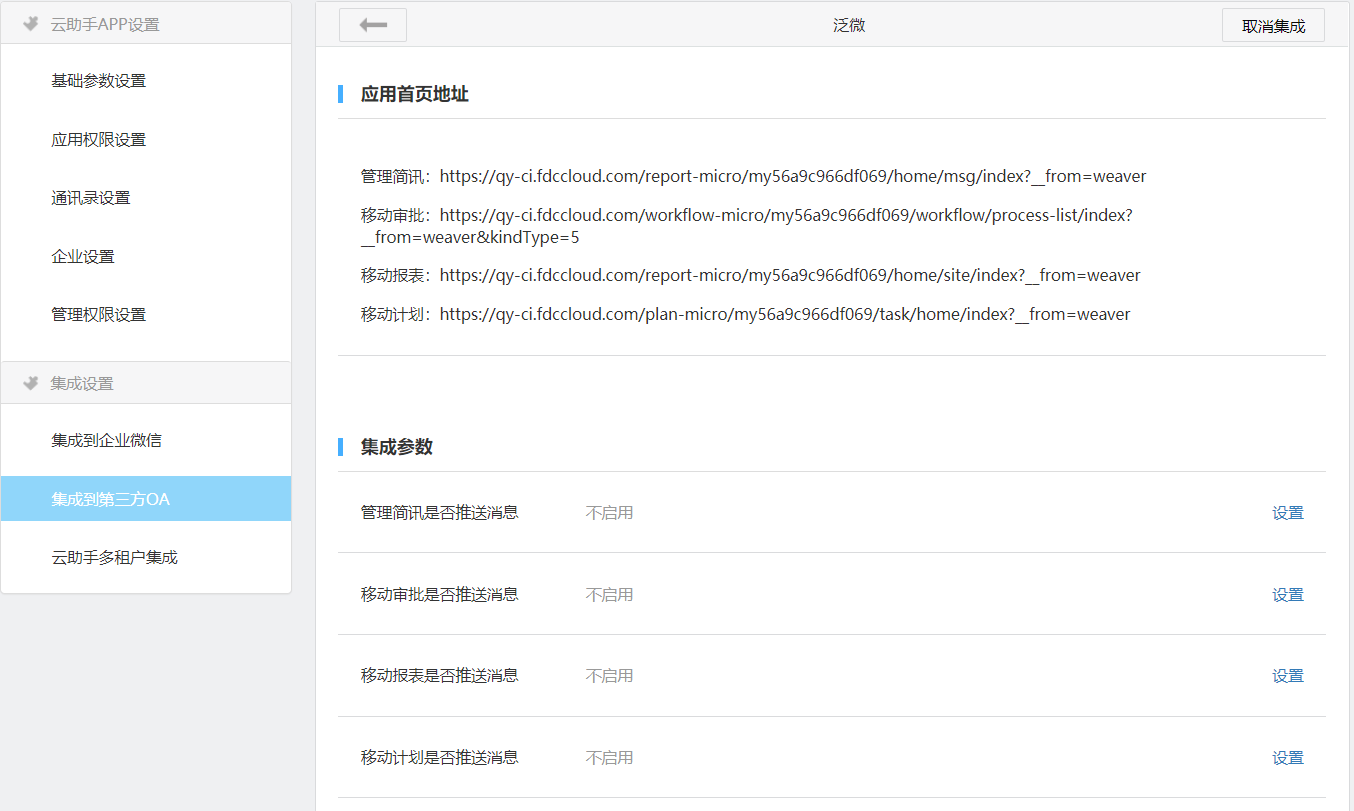
Task: Click the 移动计划是否推送消息 label
Action: point(440,758)
